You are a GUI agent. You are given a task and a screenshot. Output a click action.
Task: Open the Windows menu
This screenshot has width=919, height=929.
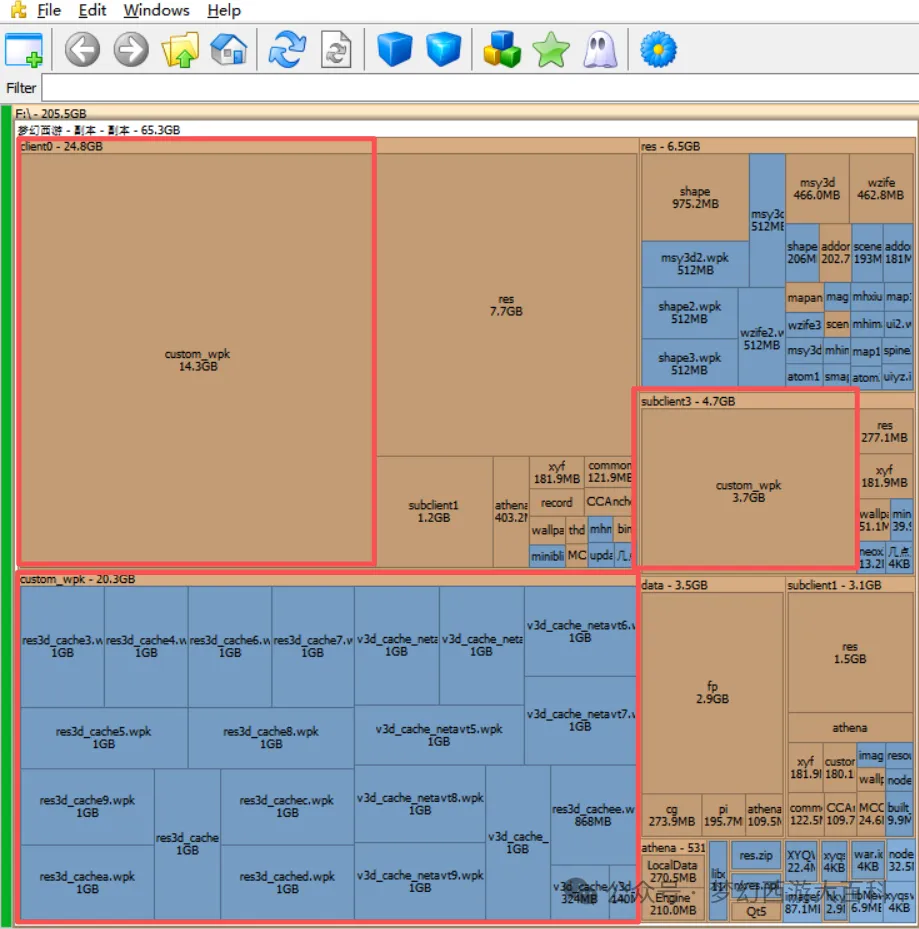point(156,10)
